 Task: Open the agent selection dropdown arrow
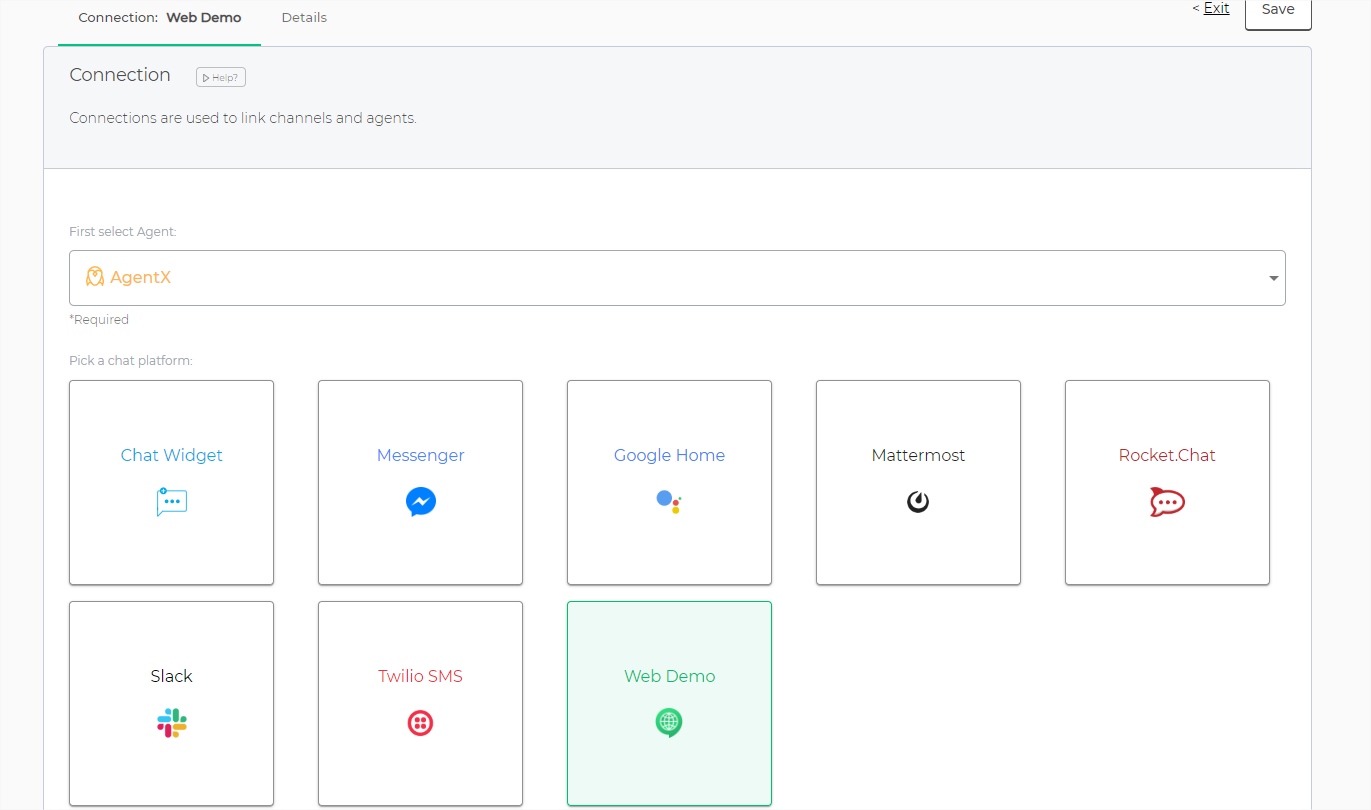1274,278
